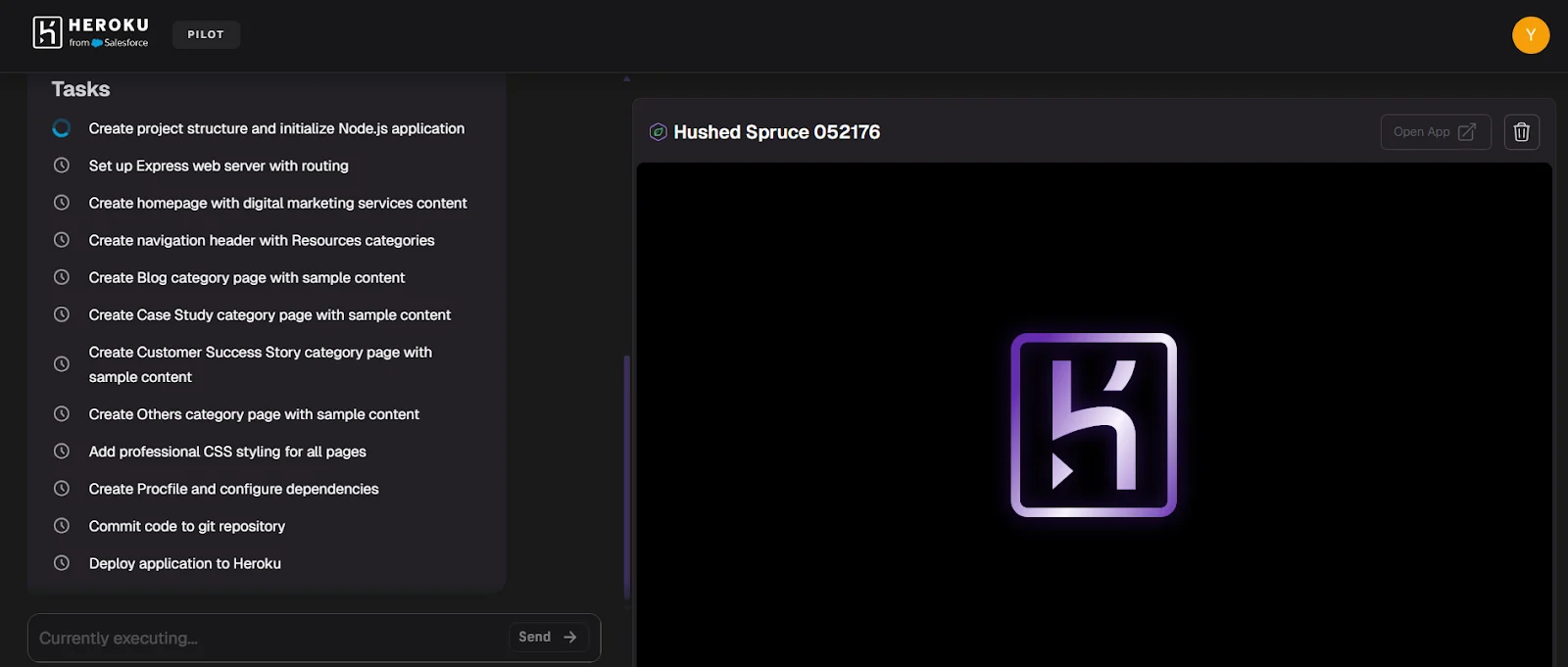Select 'Deploy application to Heroku' task
Viewport: 1568px width, 667px height.
(x=185, y=563)
